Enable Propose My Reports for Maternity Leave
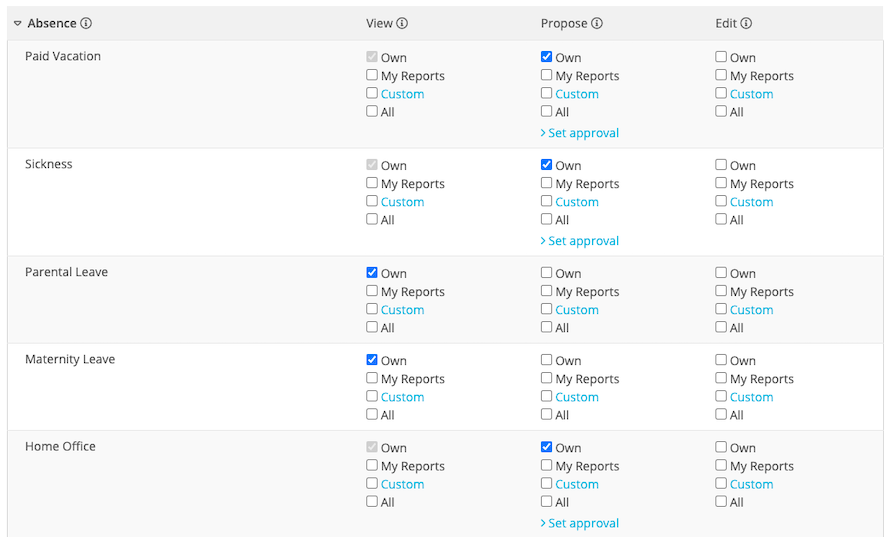 pos(547,378)
